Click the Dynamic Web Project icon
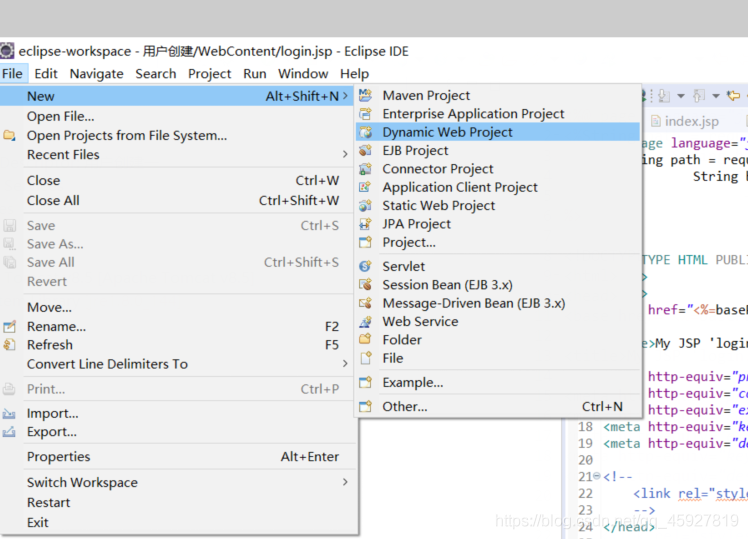 [366, 132]
